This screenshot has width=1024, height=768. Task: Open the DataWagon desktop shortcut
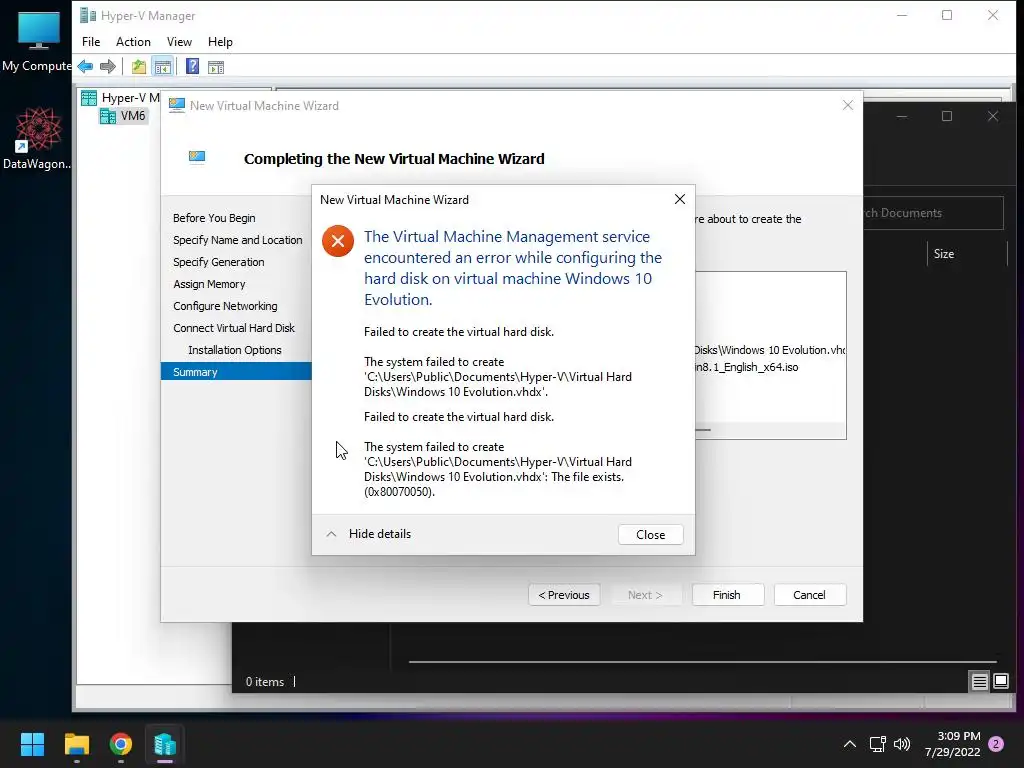(37, 138)
